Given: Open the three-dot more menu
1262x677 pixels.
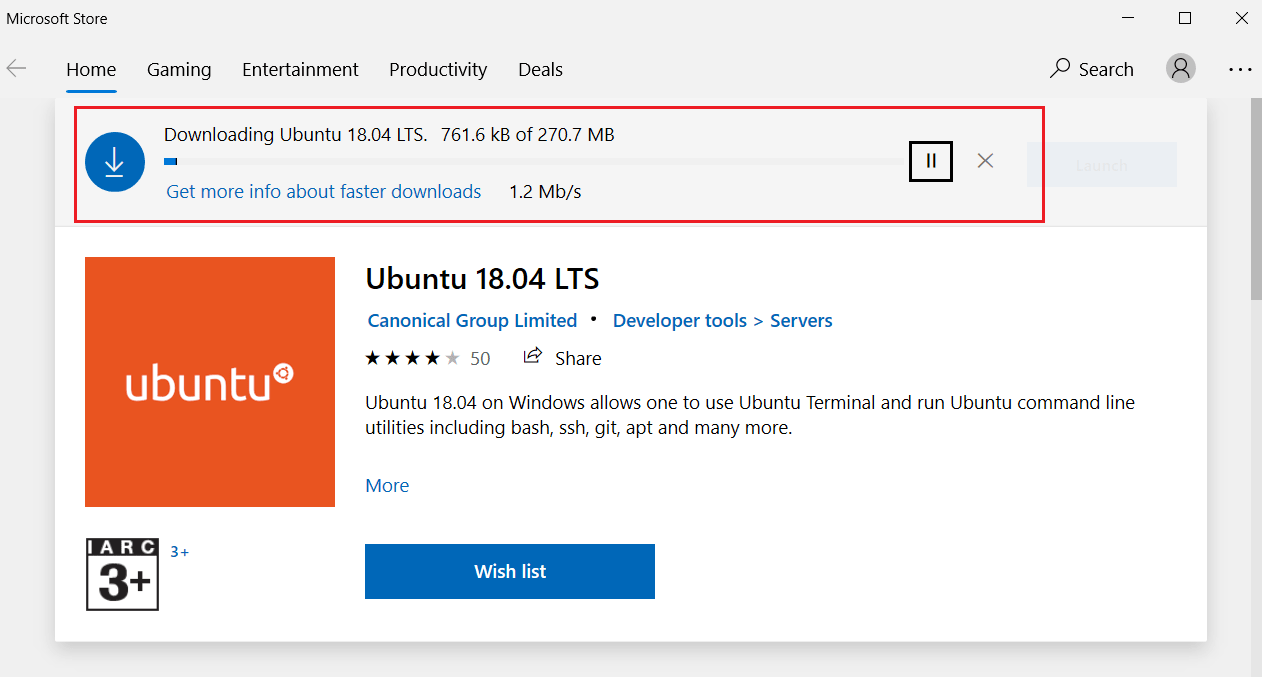Looking at the screenshot, I should pyautogui.click(x=1240, y=69).
